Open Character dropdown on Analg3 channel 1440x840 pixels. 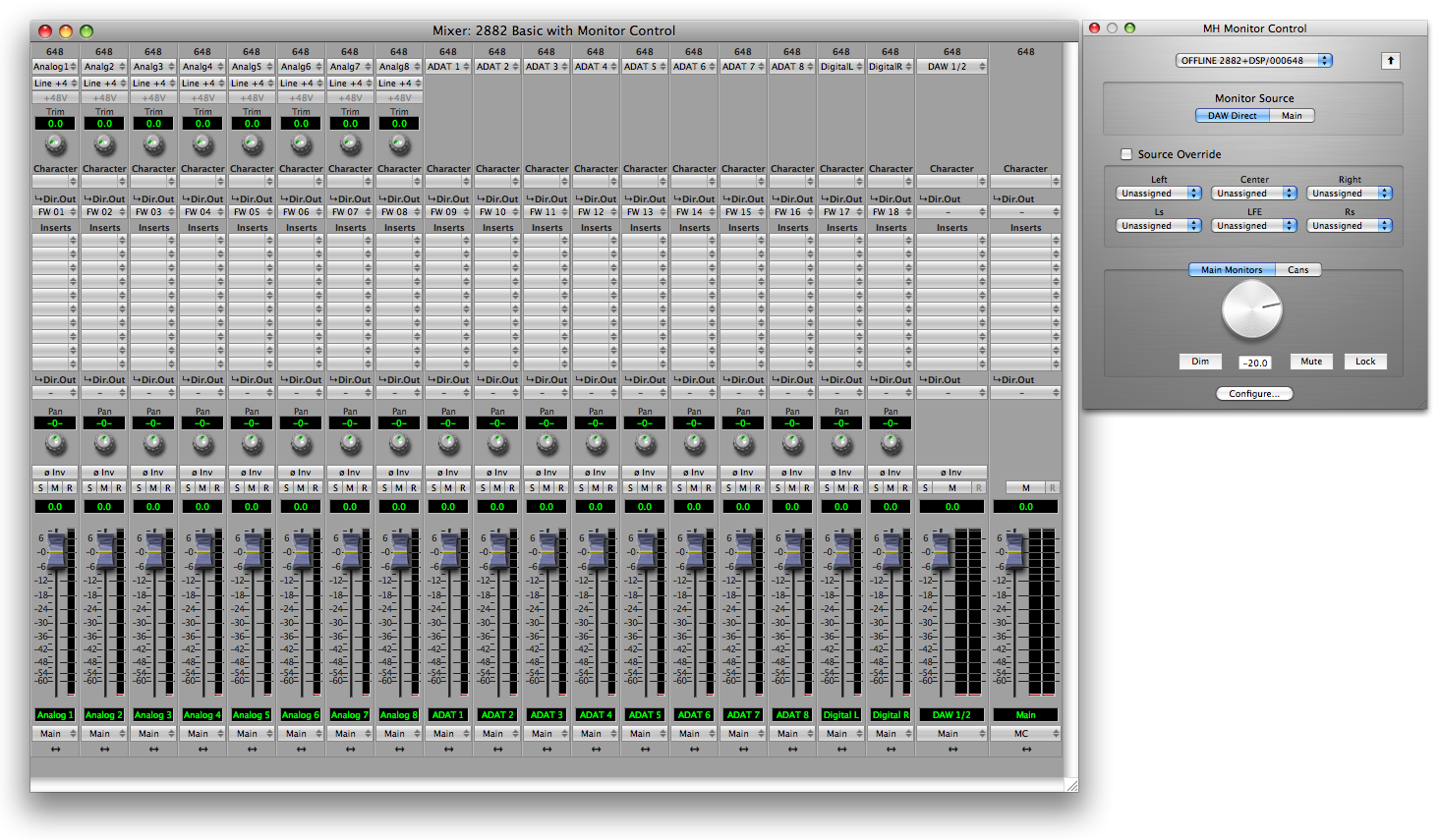[153, 182]
